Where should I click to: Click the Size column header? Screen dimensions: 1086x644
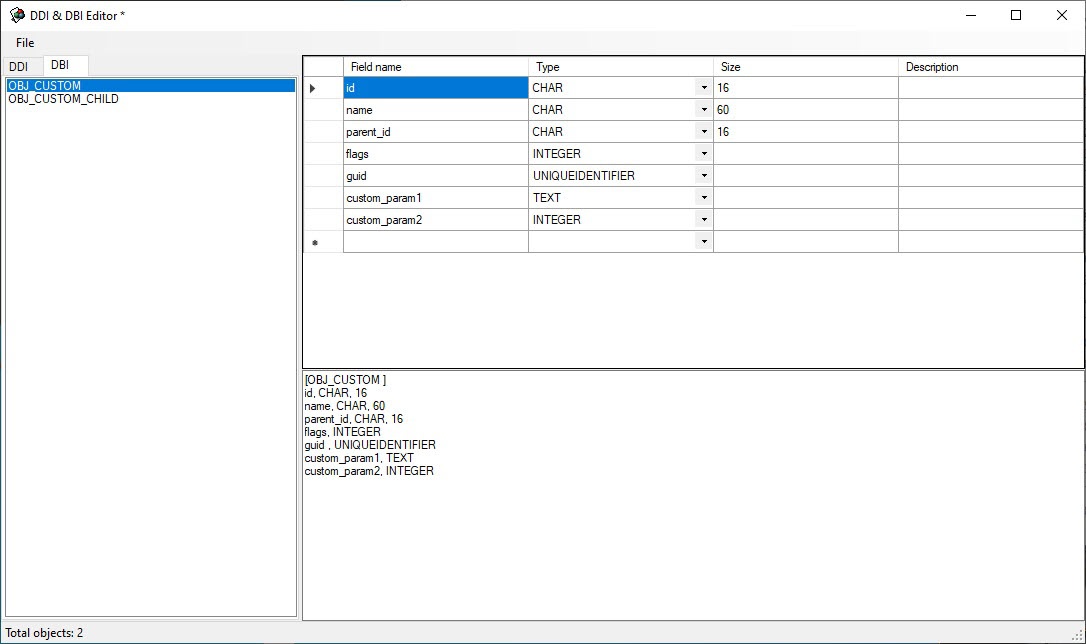pyautogui.click(x=805, y=67)
